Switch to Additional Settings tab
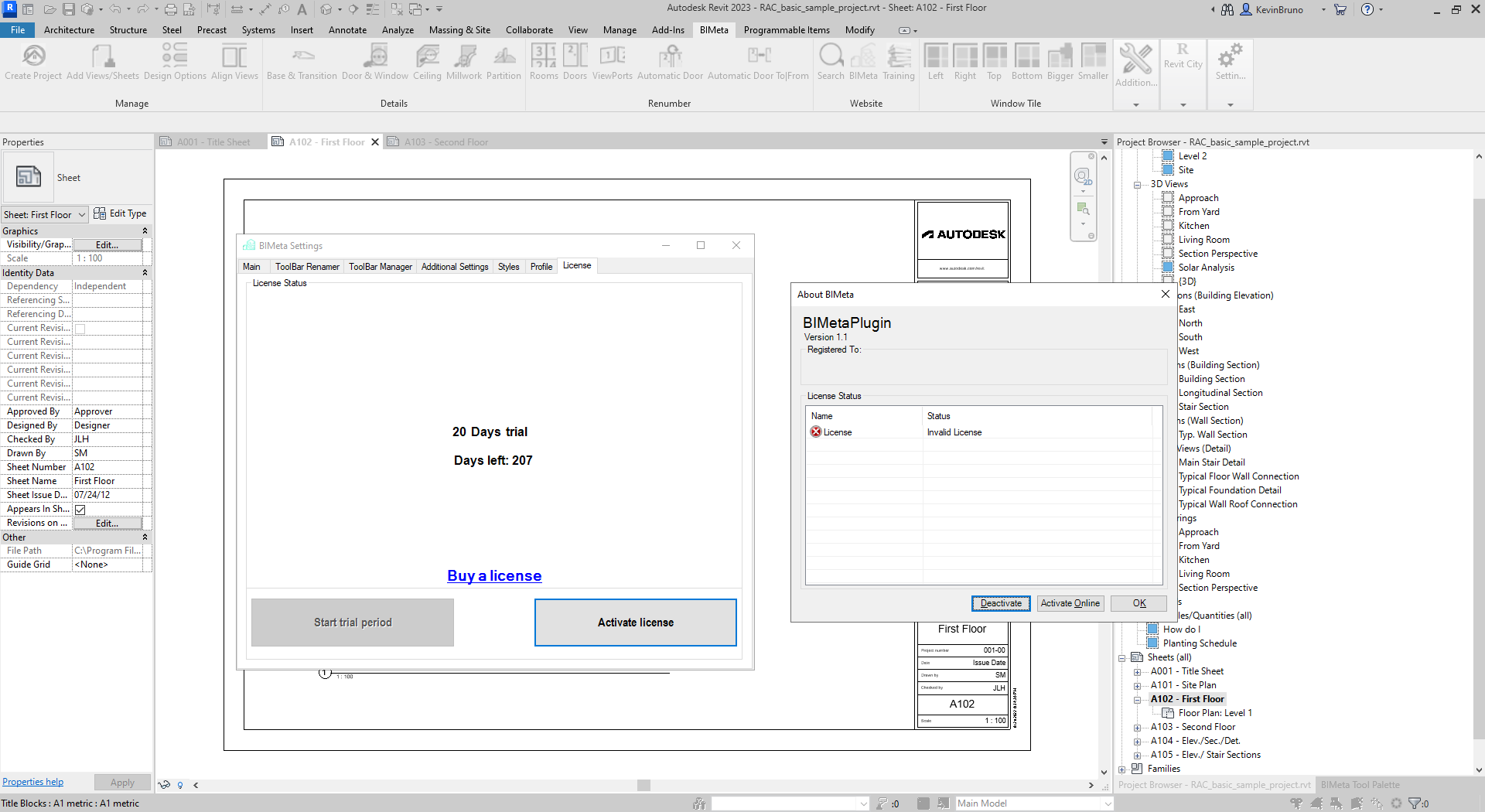1485x812 pixels. click(x=455, y=267)
